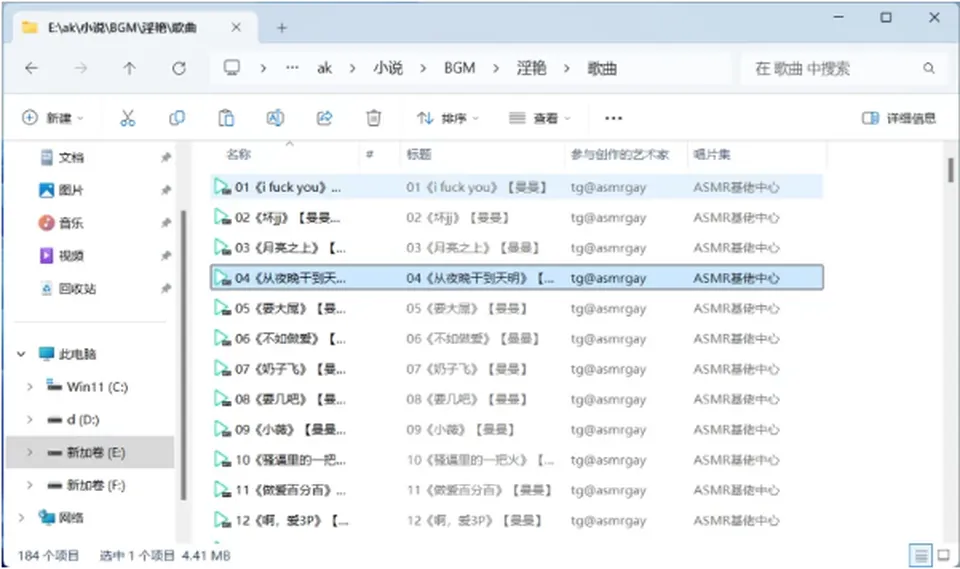Click the Delete trash icon

tap(373, 118)
